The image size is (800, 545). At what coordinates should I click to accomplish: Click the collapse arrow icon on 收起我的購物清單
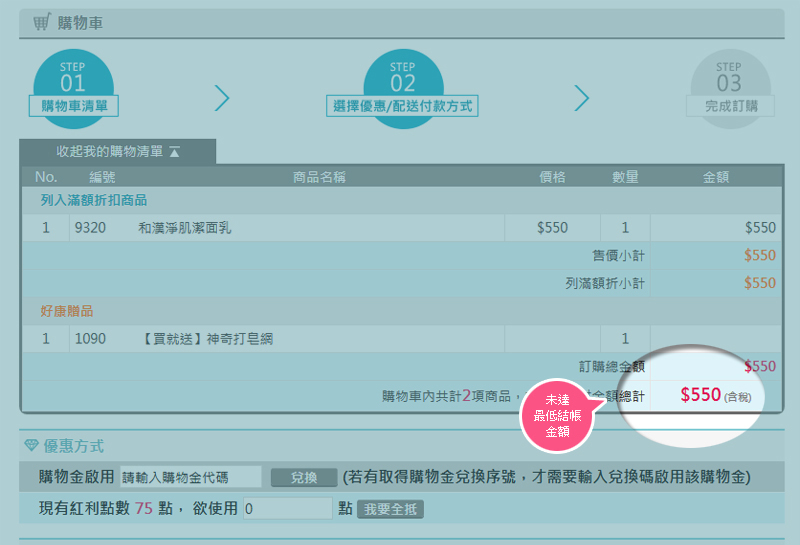pyautogui.click(x=174, y=152)
